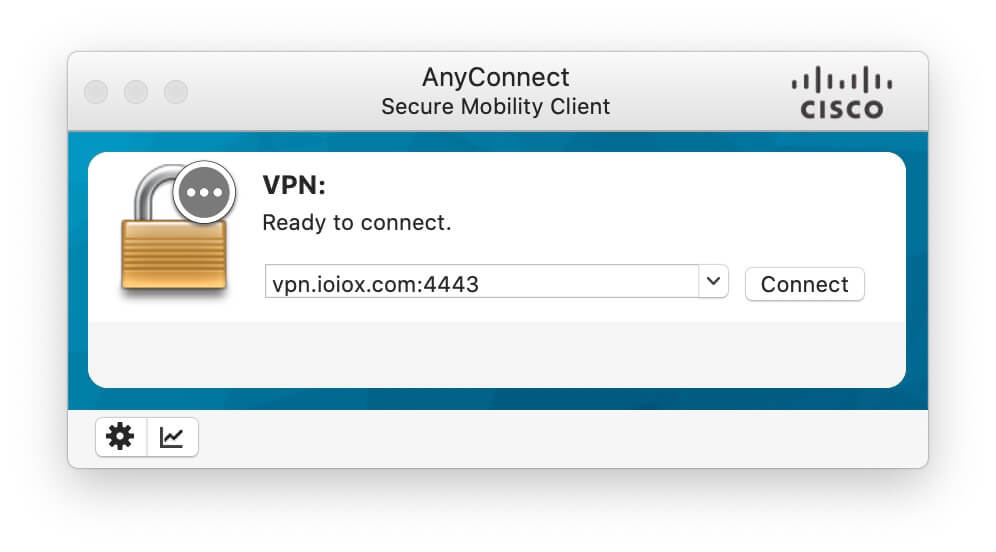
Task: Zoom the AnyConnect window
Action: point(176,92)
